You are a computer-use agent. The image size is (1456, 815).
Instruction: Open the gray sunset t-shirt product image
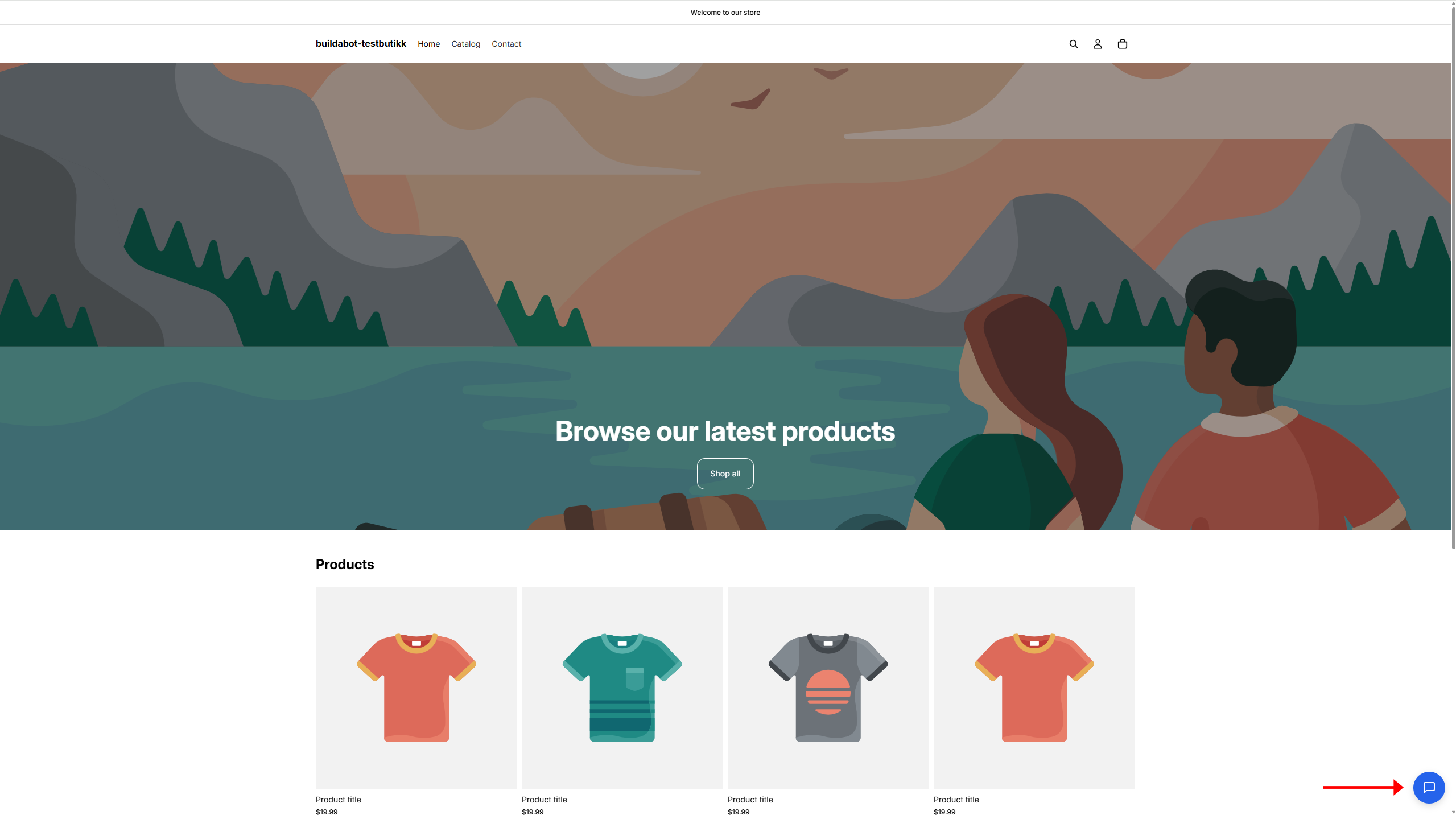(828, 688)
